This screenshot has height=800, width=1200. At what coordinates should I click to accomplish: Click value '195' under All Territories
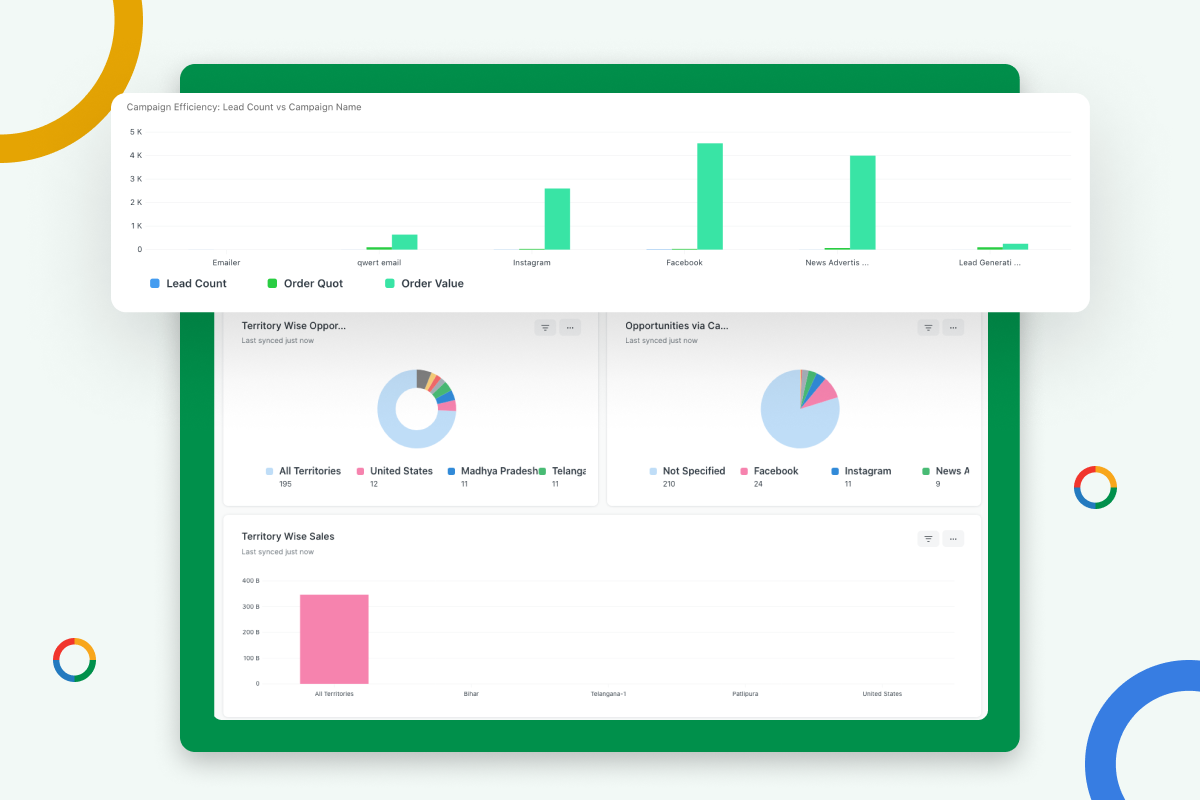286,484
